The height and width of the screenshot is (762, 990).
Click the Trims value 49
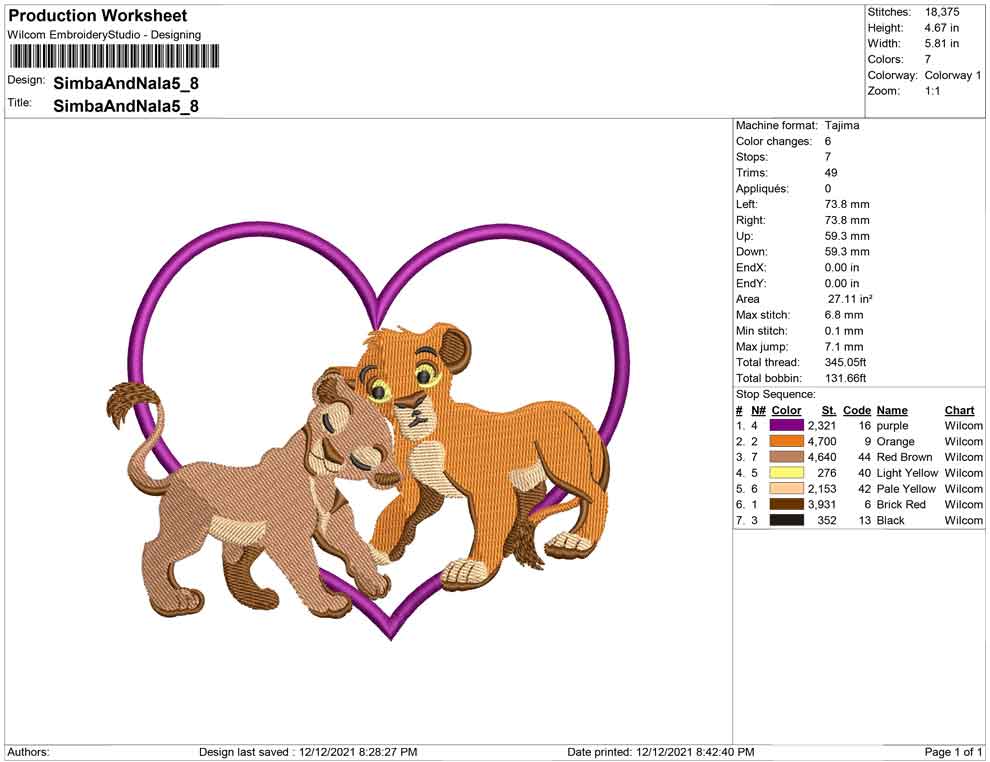point(831,172)
